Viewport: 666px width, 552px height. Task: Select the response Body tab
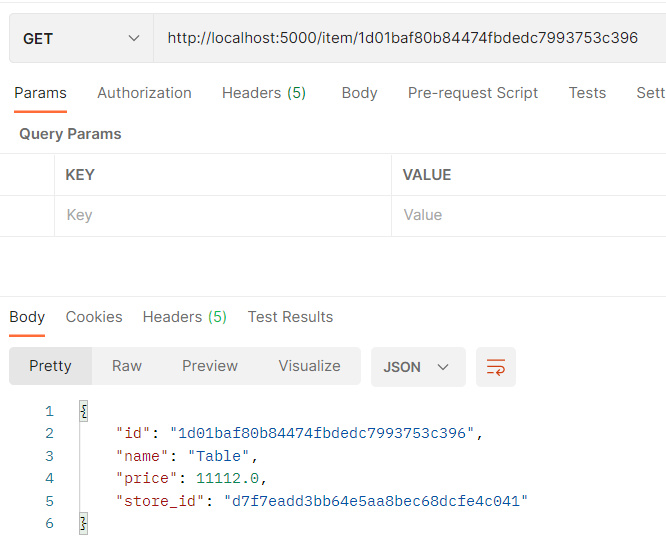pos(27,317)
